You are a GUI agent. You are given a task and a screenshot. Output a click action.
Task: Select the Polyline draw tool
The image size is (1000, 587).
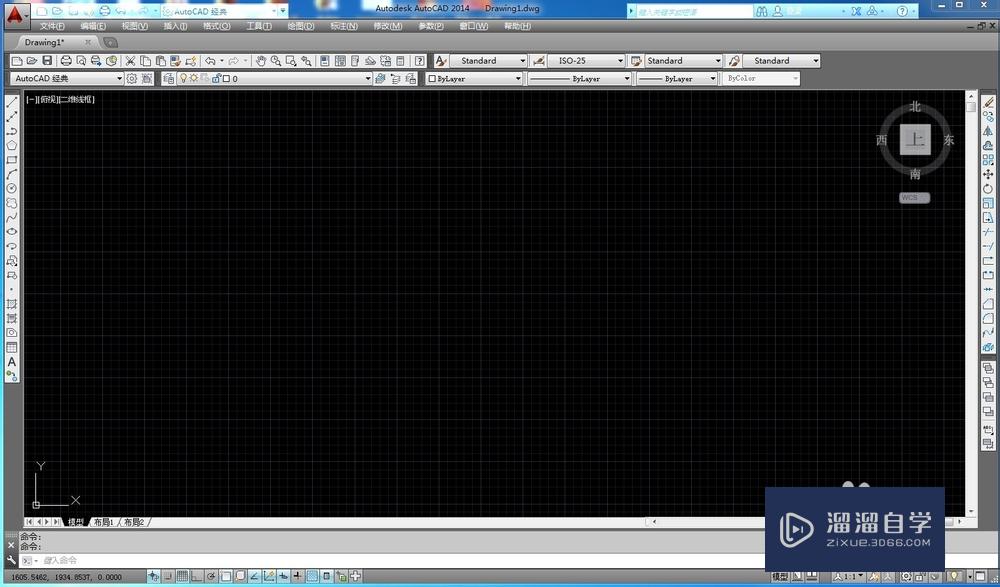(11, 131)
